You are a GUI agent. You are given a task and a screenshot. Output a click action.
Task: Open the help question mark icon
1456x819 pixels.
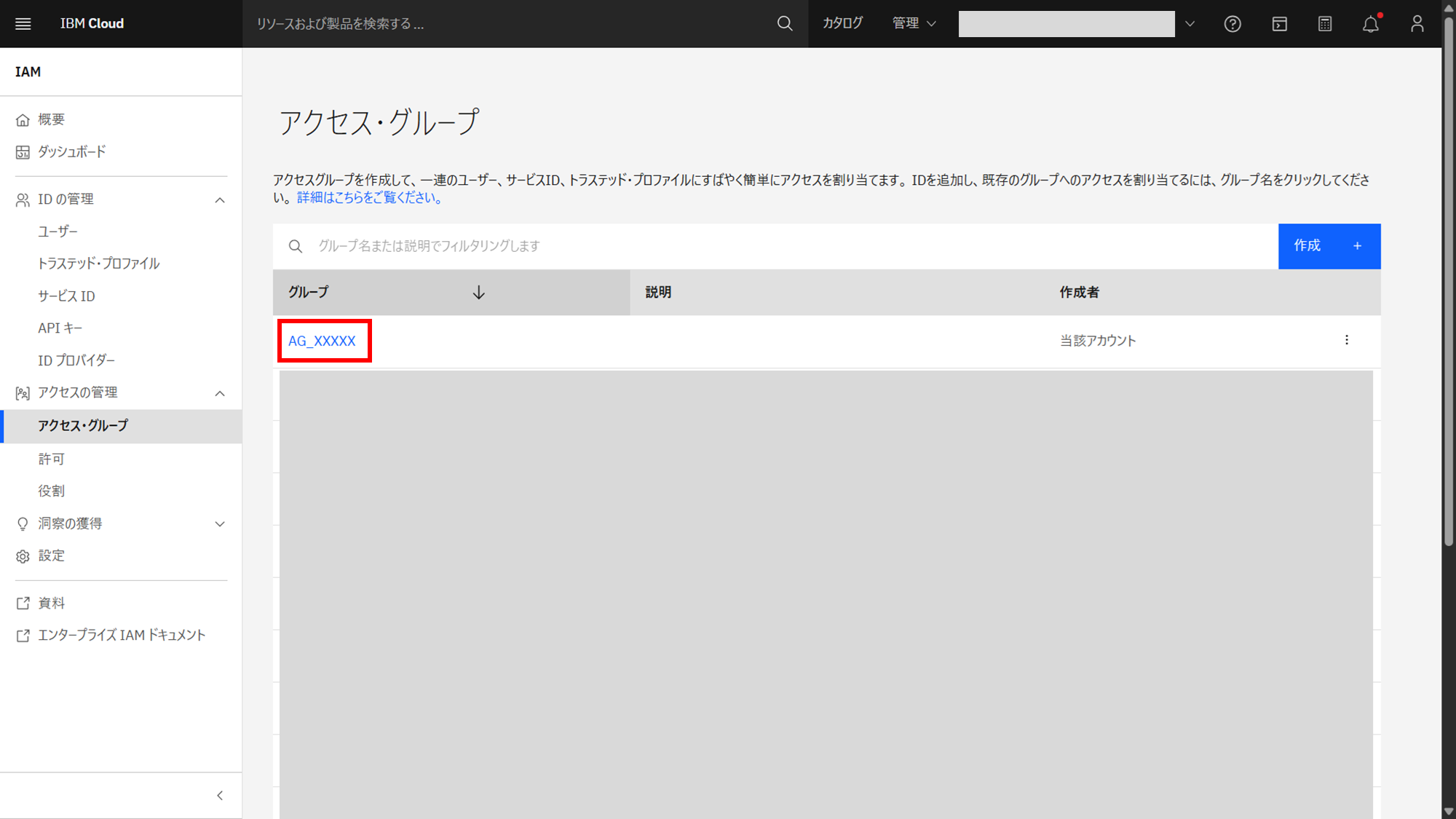(x=1232, y=24)
